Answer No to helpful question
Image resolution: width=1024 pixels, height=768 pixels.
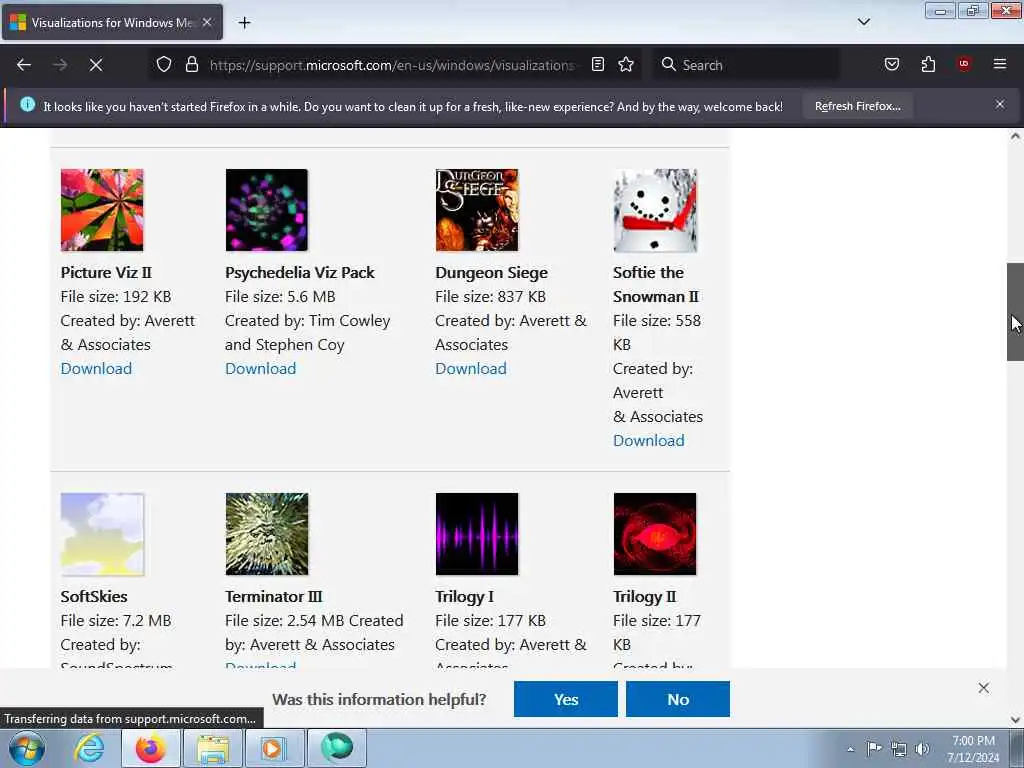click(x=678, y=699)
